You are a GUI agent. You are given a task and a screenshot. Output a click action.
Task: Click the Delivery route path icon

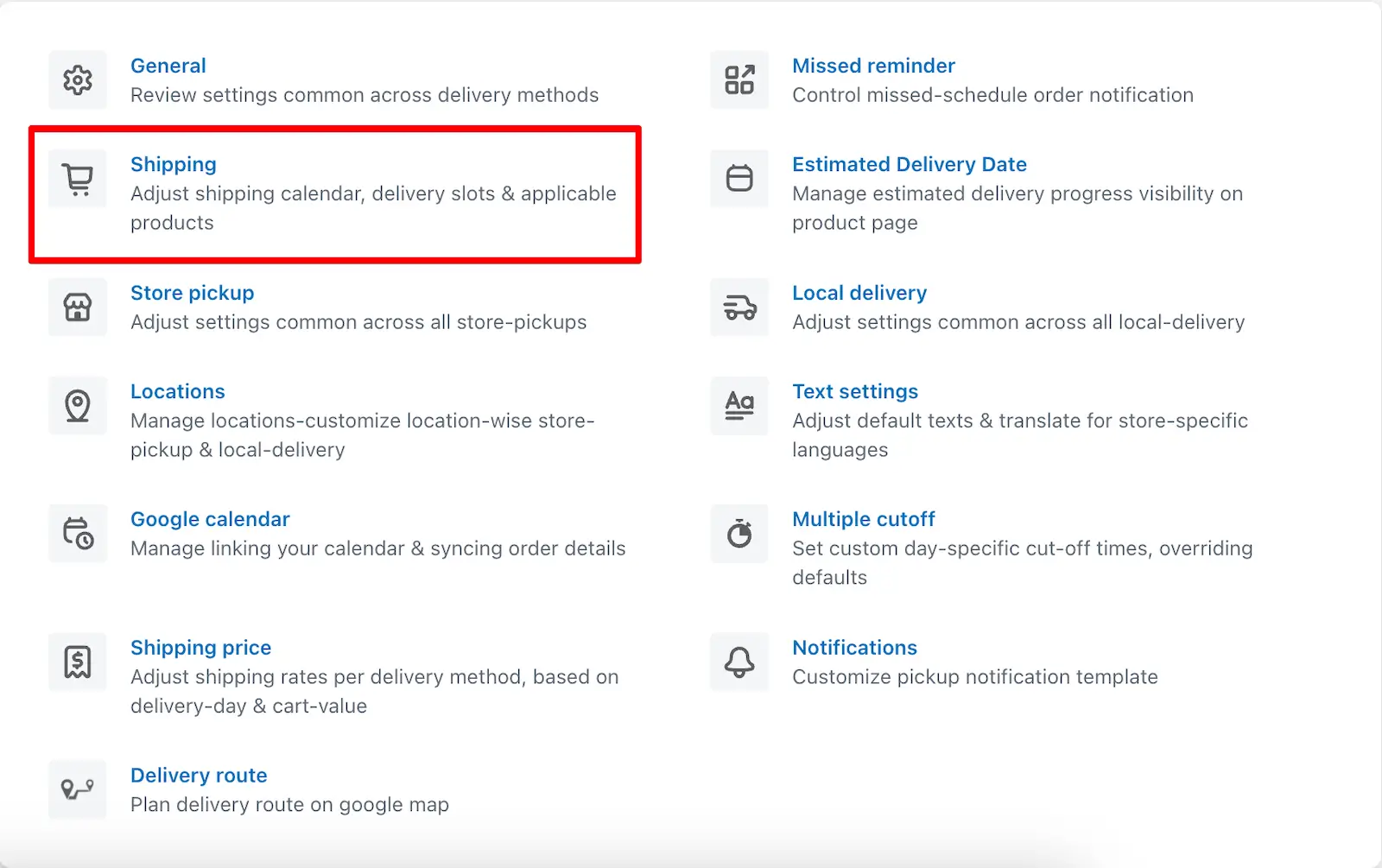pyautogui.click(x=78, y=789)
